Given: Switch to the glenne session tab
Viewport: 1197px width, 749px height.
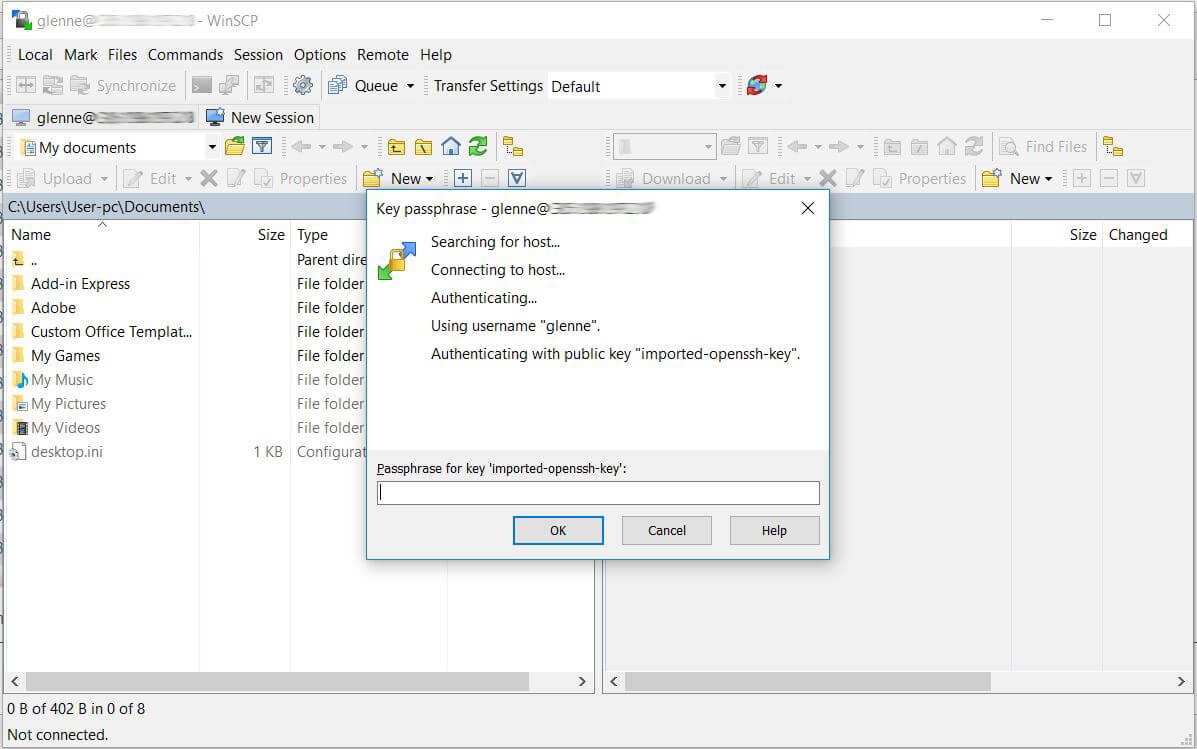Looking at the screenshot, I should [x=100, y=117].
